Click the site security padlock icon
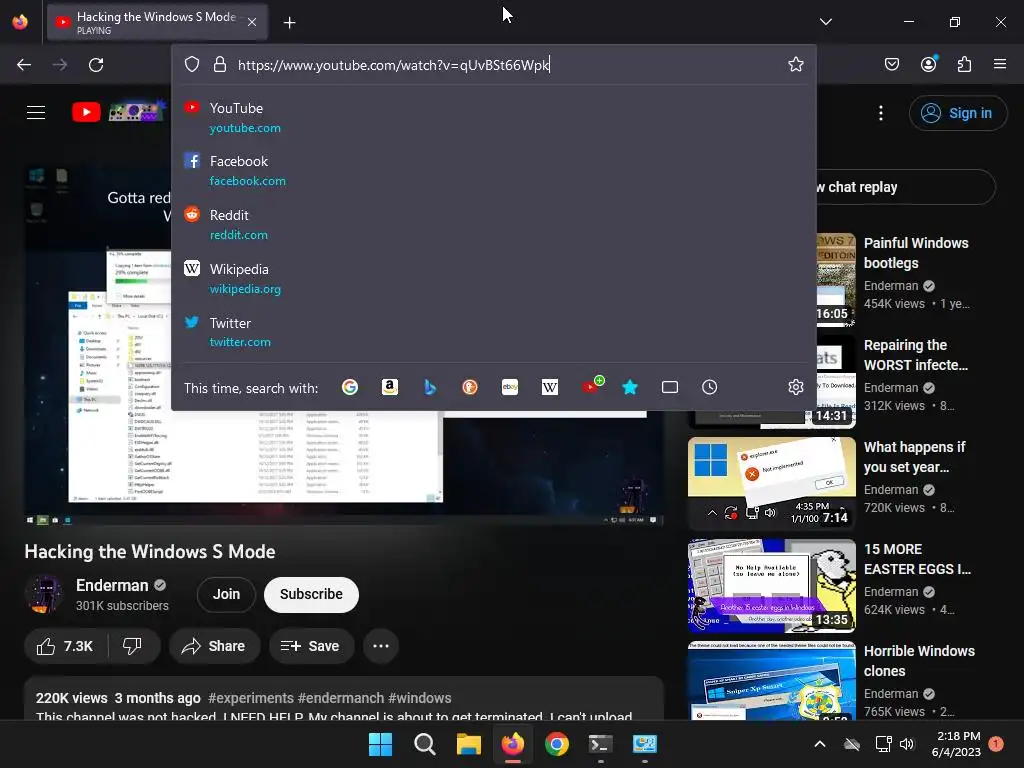Screen dimensions: 1024x768 point(220,64)
